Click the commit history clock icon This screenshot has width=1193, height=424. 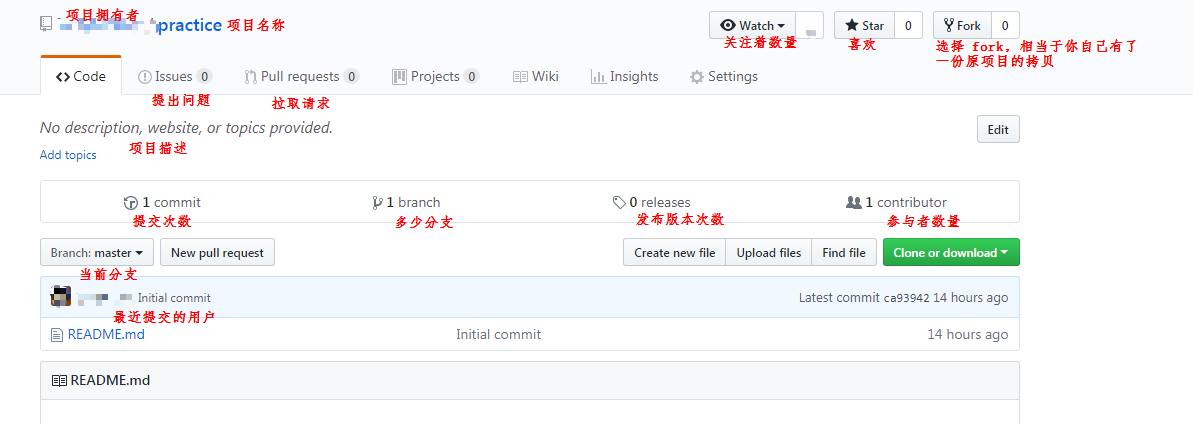(x=130, y=203)
